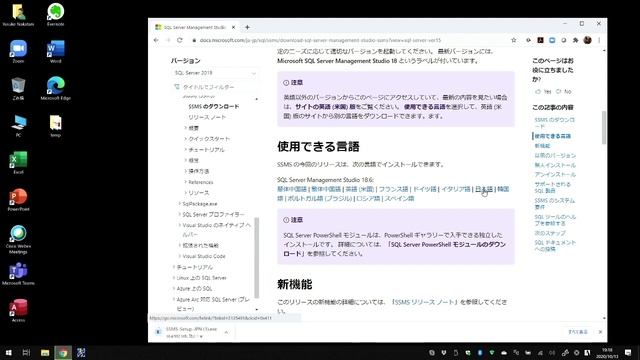The height and width of the screenshot is (360, 640).
Task: Open the SQL Server 2019 version dropdown
Action: (x=215, y=73)
